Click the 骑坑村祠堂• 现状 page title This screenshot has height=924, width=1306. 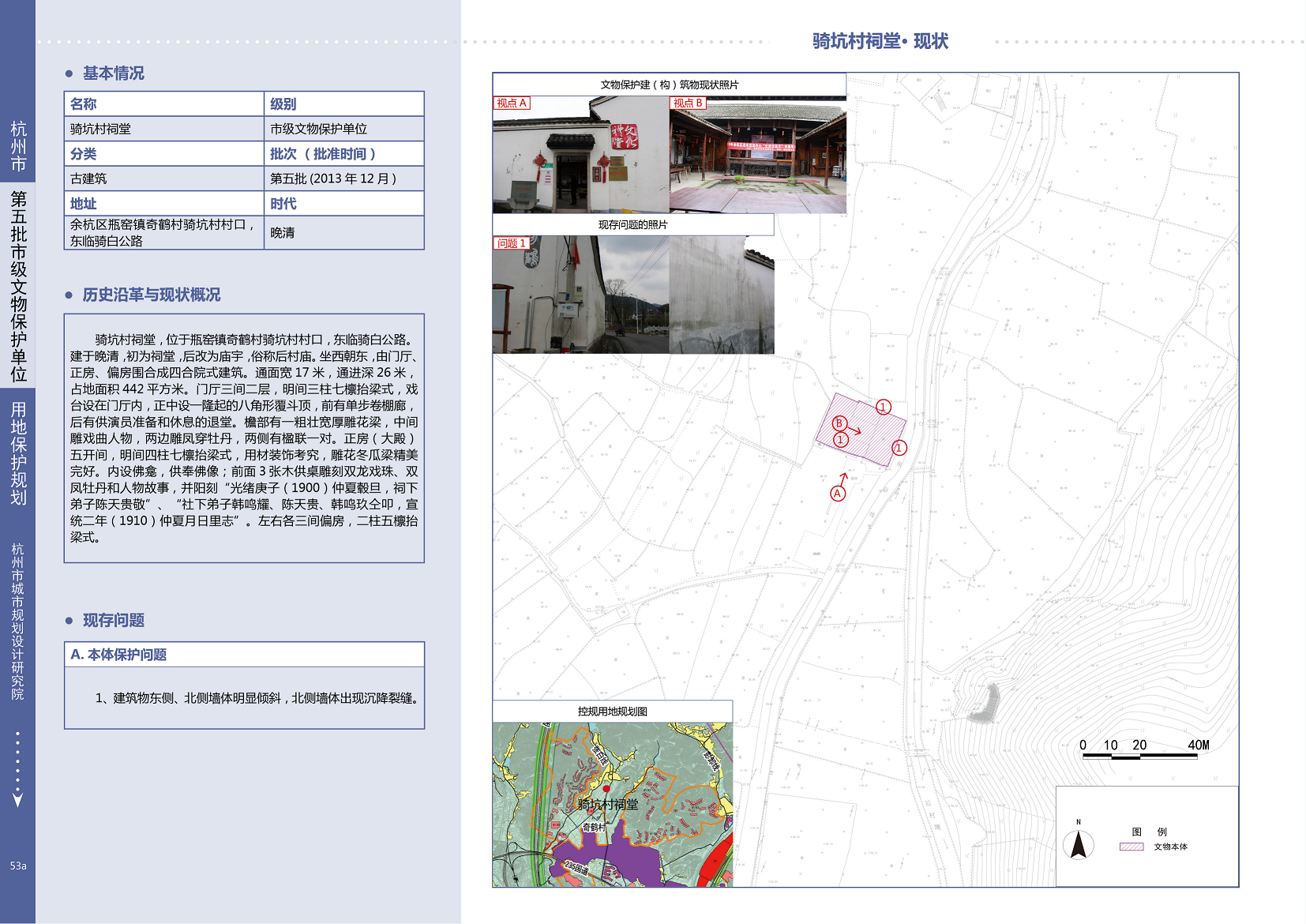coord(880,41)
